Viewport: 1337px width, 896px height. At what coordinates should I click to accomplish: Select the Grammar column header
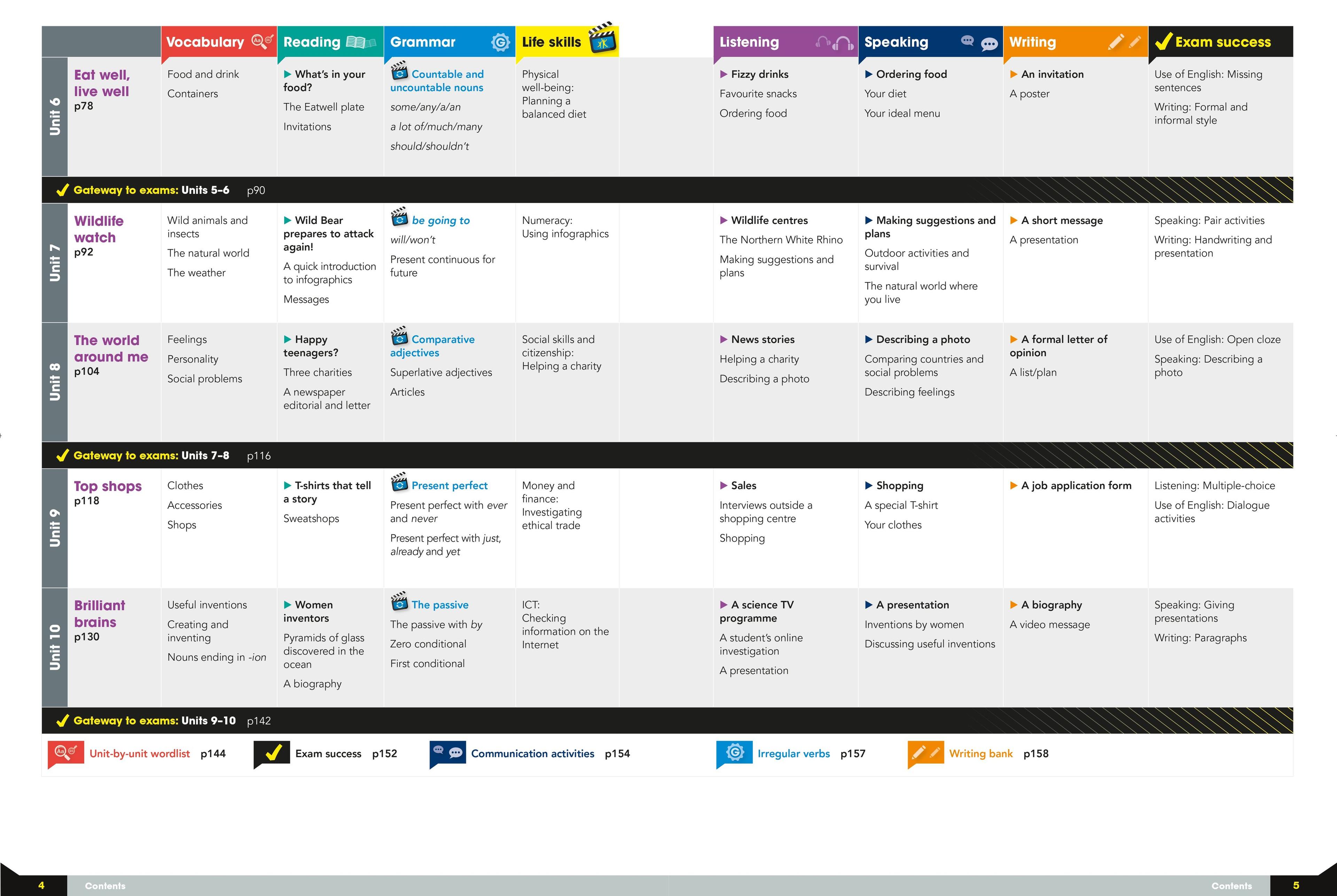(449, 42)
